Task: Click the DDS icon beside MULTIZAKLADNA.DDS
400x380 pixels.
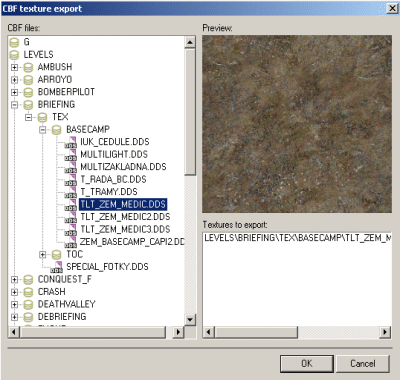Action: pyautogui.click(x=71, y=167)
